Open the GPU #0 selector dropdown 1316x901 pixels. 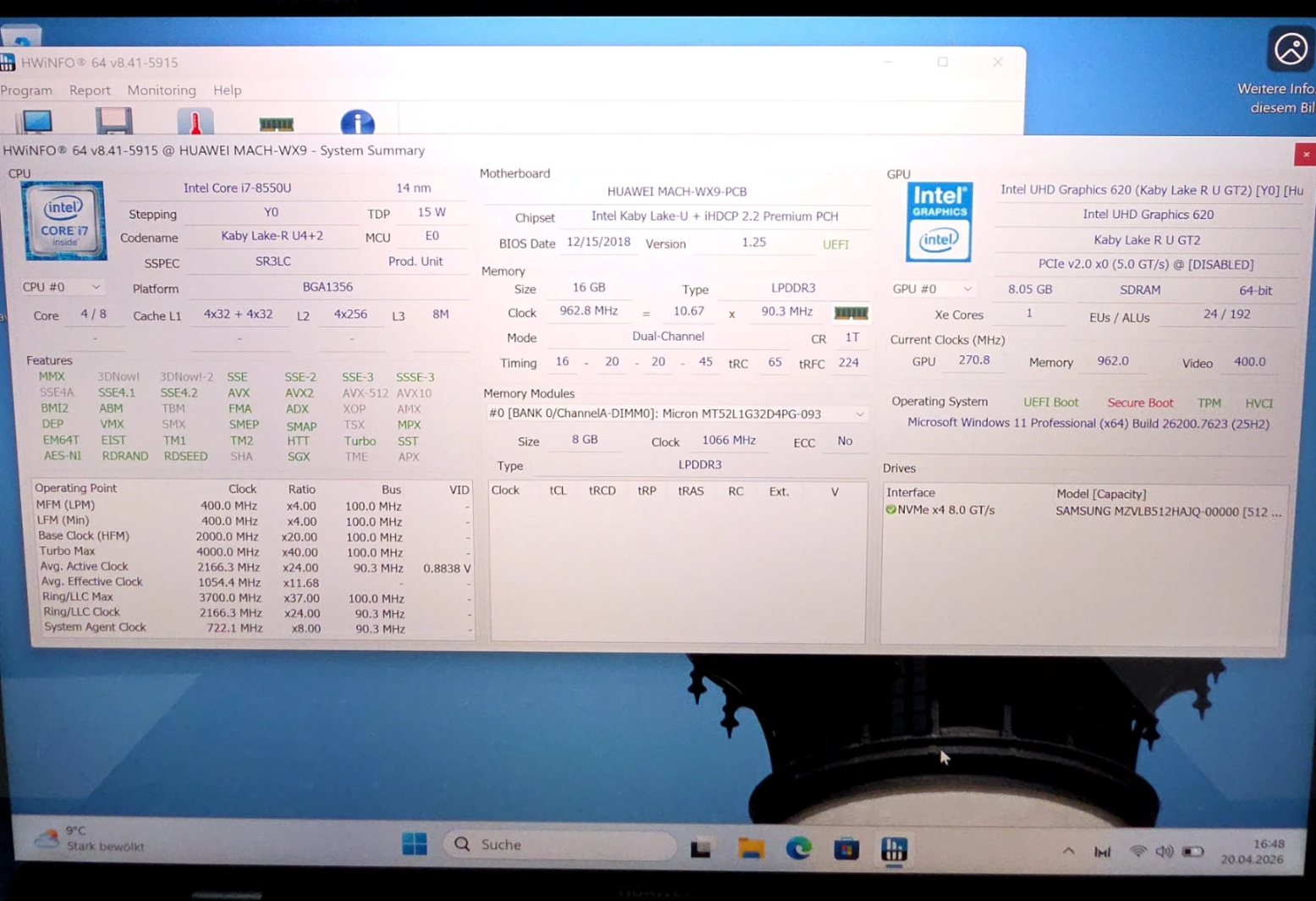tap(932, 289)
